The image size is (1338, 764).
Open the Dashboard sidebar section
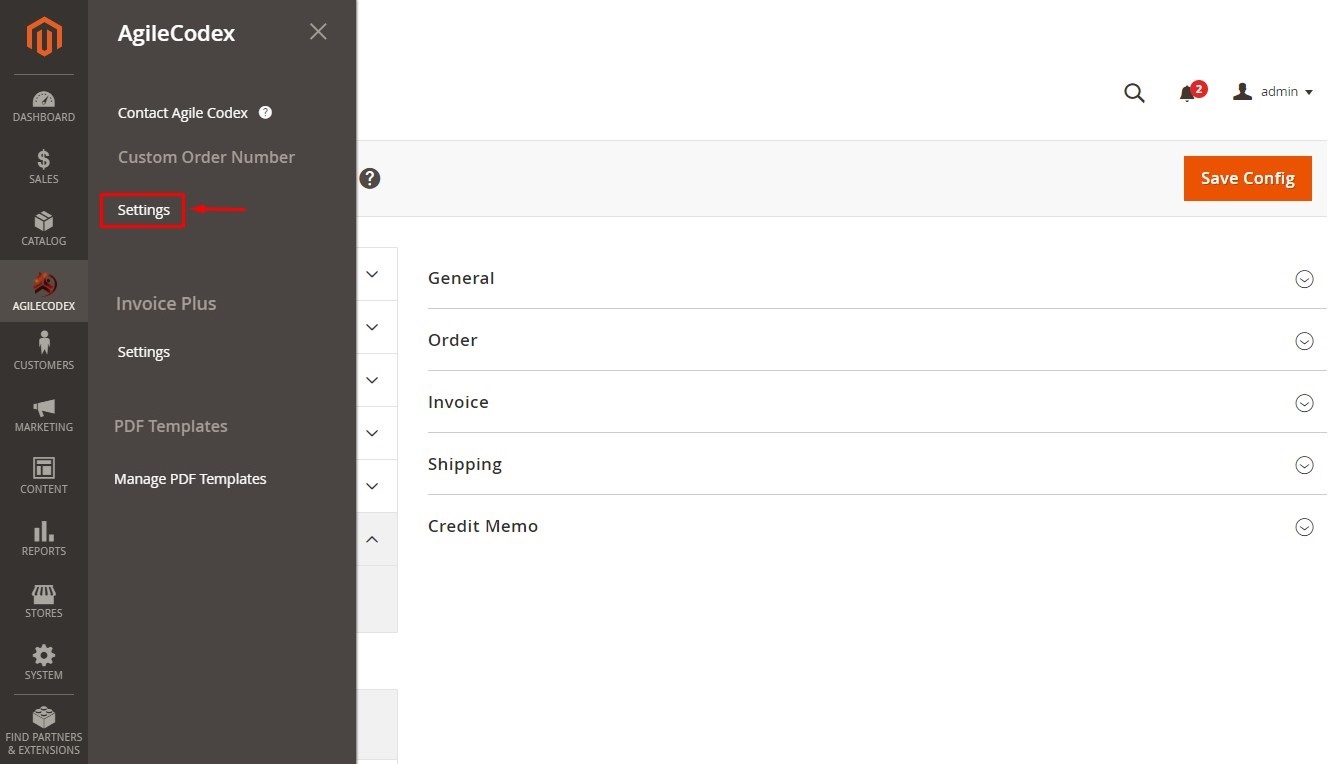point(44,106)
